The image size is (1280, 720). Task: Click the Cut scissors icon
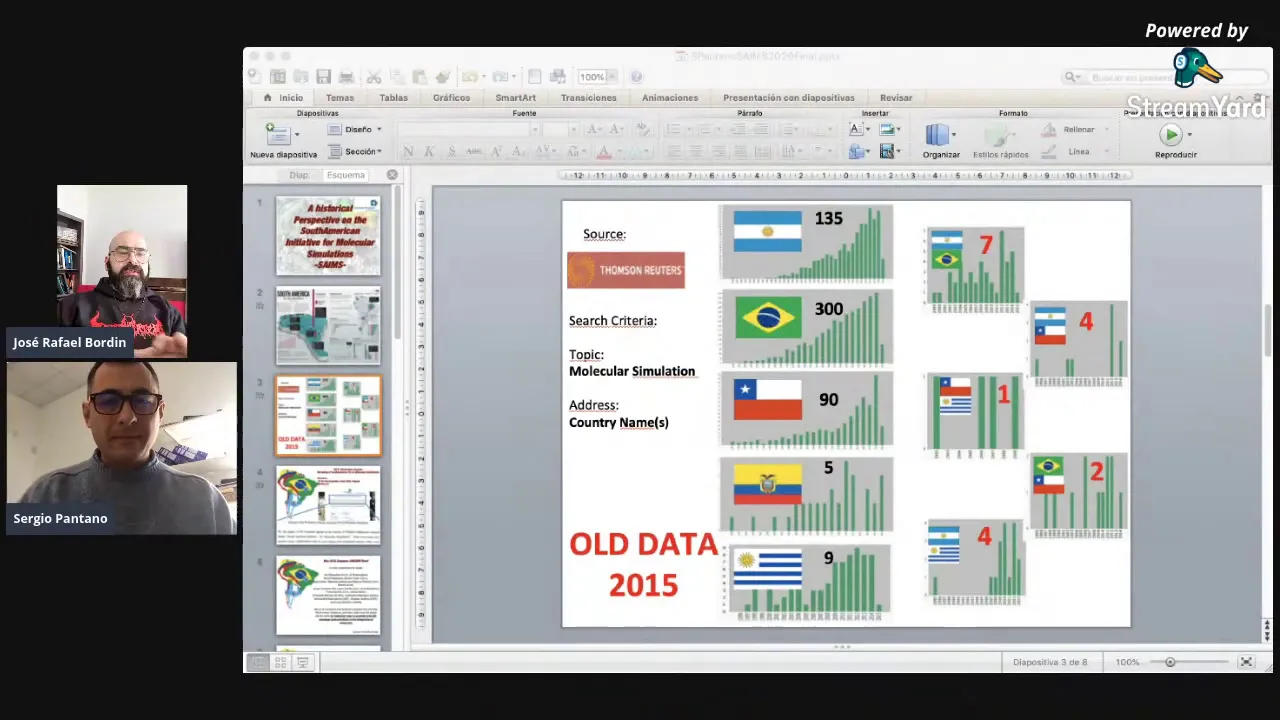(x=373, y=77)
